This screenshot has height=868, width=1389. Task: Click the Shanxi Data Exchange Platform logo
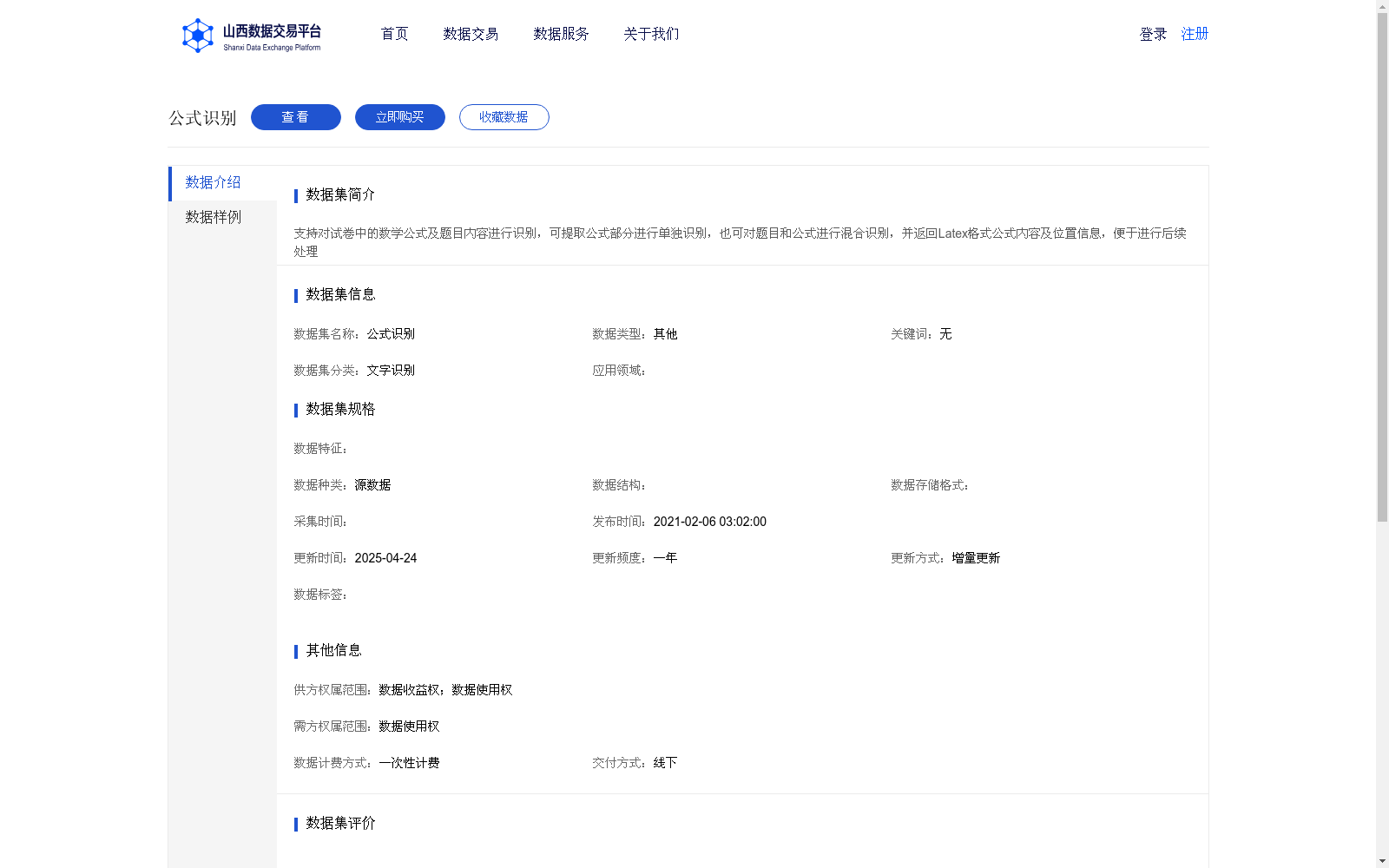coord(251,36)
